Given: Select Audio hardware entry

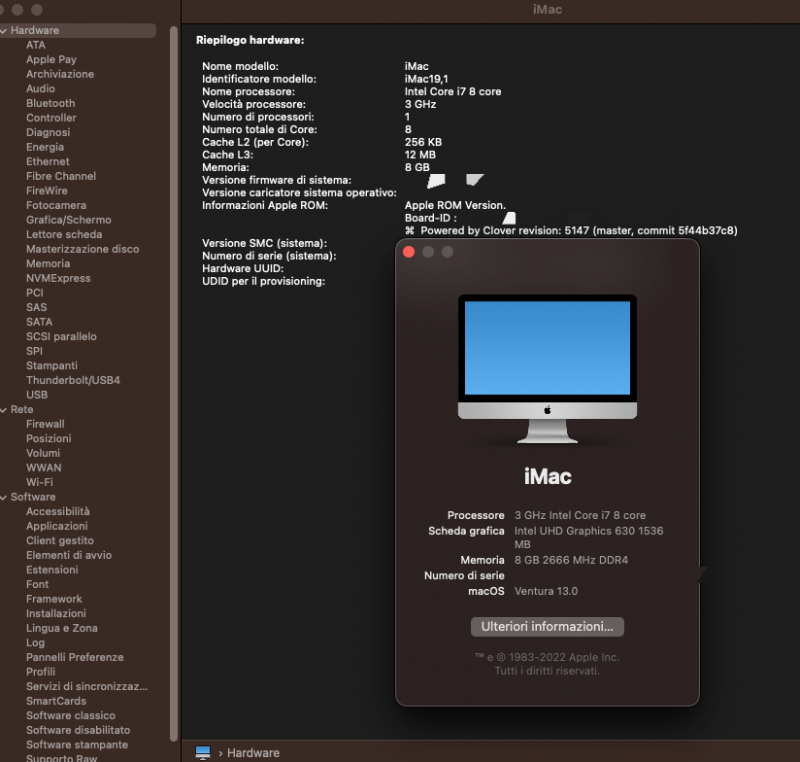Looking at the screenshot, I should tap(40, 89).
